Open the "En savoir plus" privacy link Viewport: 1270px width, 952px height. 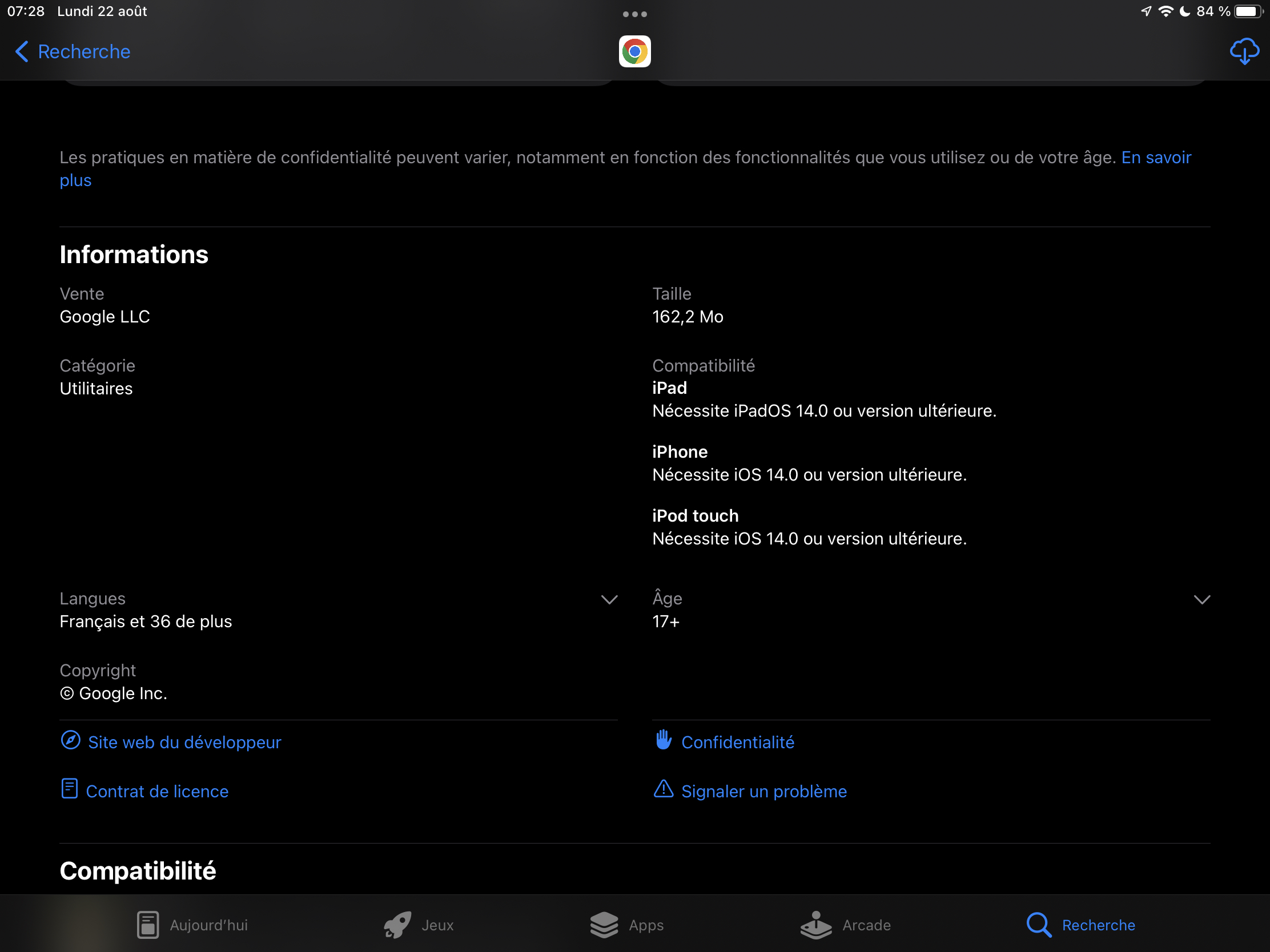1156,158
